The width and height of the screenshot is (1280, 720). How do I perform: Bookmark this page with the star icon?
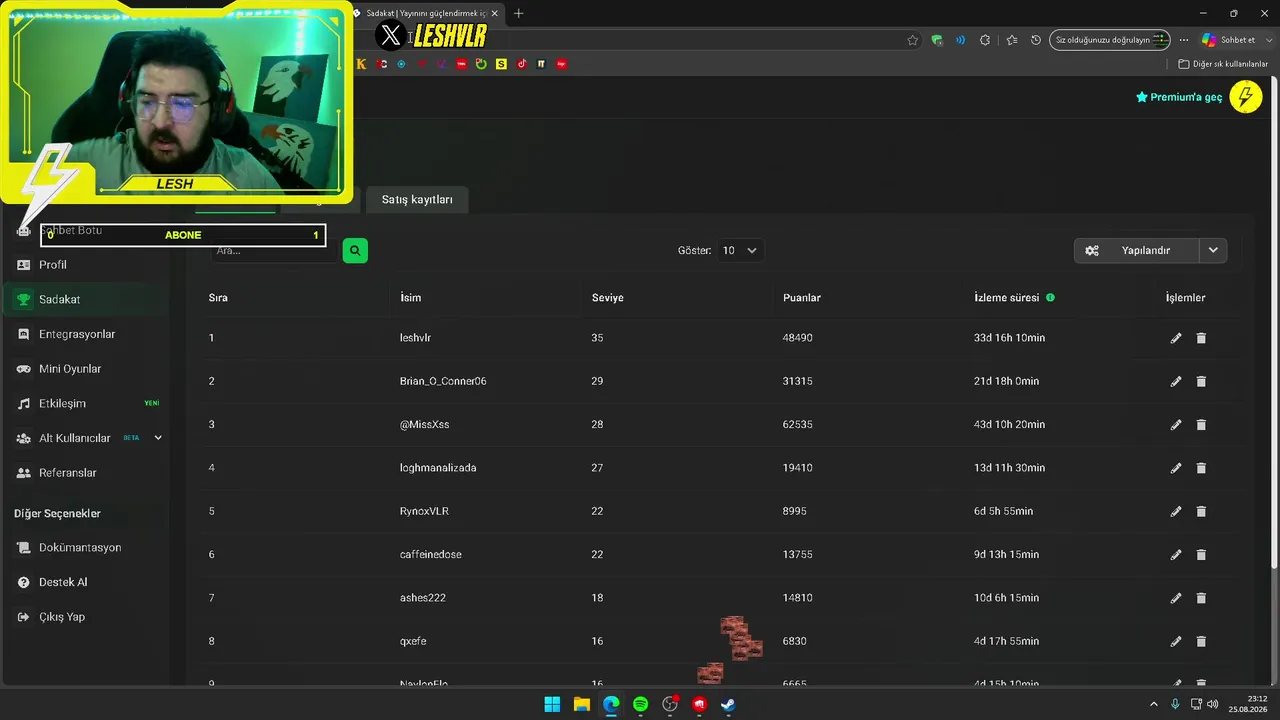pos(912,40)
